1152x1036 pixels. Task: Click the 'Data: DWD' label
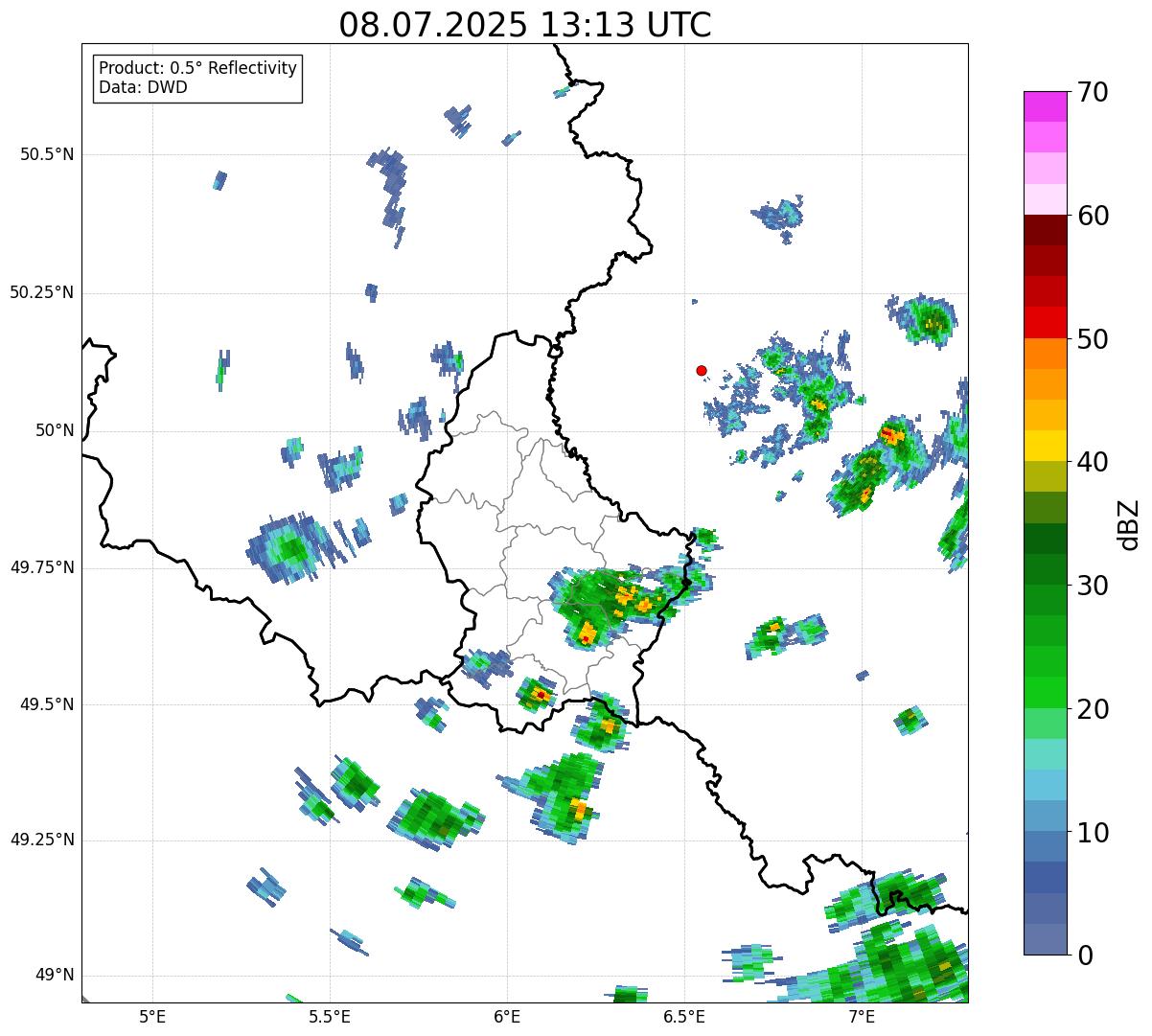(144, 87)
